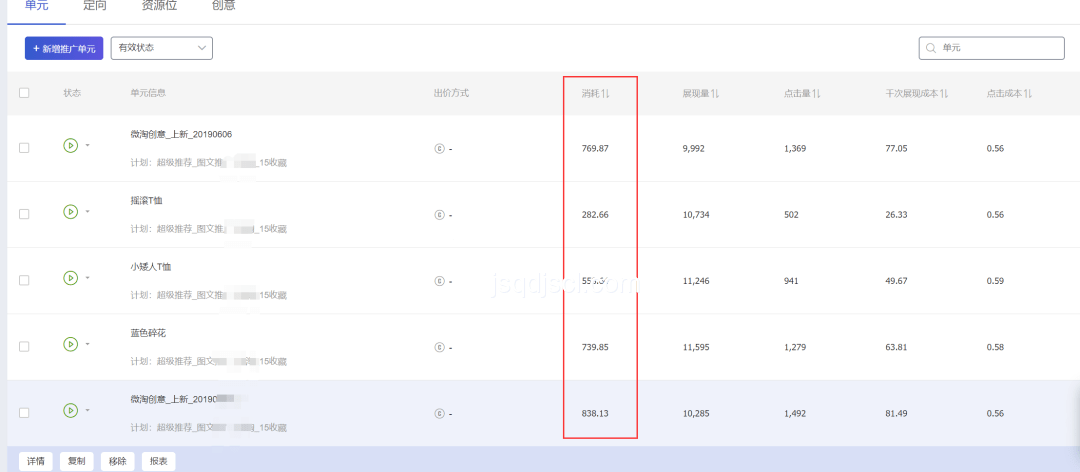
Task: Open the 定向 tab
Action: (x=94, y=6)
